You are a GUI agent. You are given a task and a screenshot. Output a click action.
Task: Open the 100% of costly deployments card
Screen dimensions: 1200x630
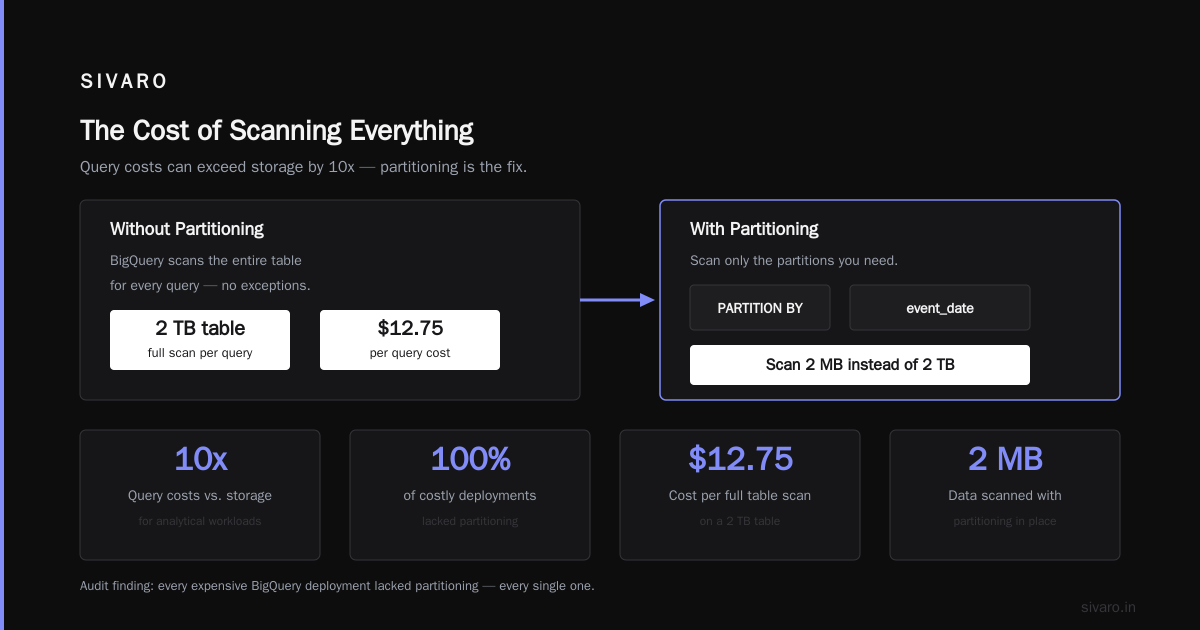(x=470, y=495)
